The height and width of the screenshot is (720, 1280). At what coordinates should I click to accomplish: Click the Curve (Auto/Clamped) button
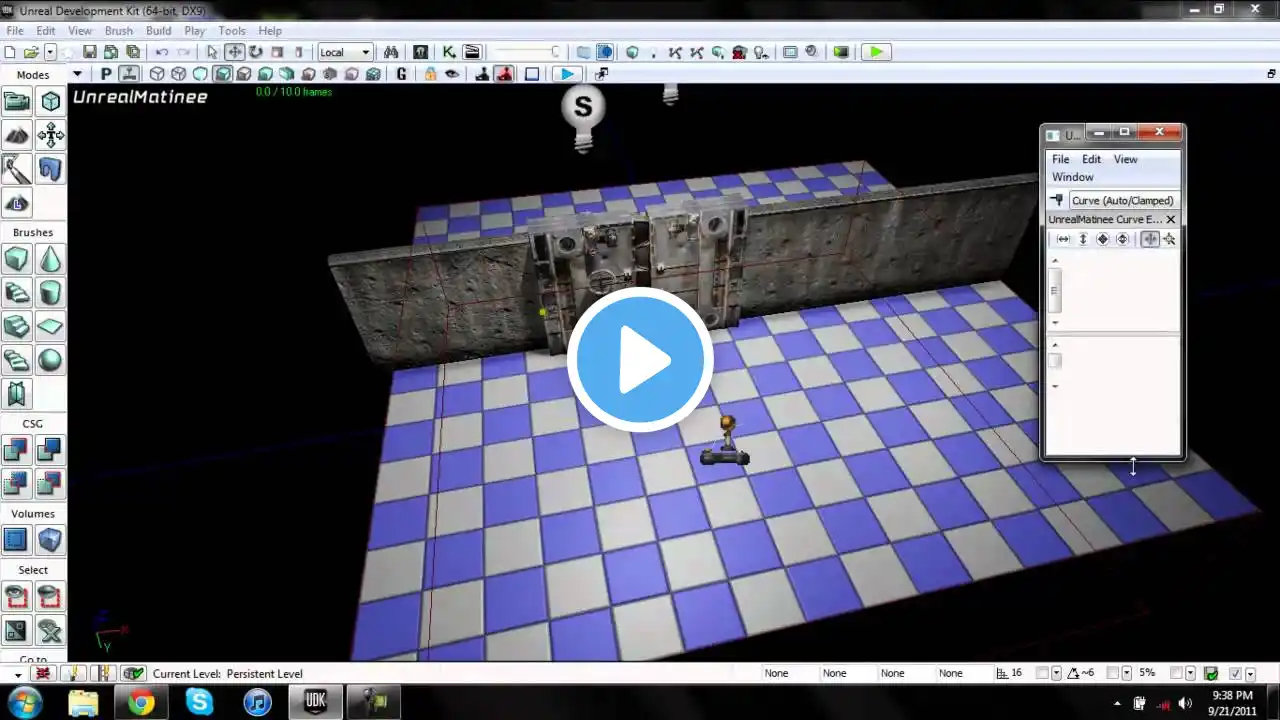click(1121, 200)
